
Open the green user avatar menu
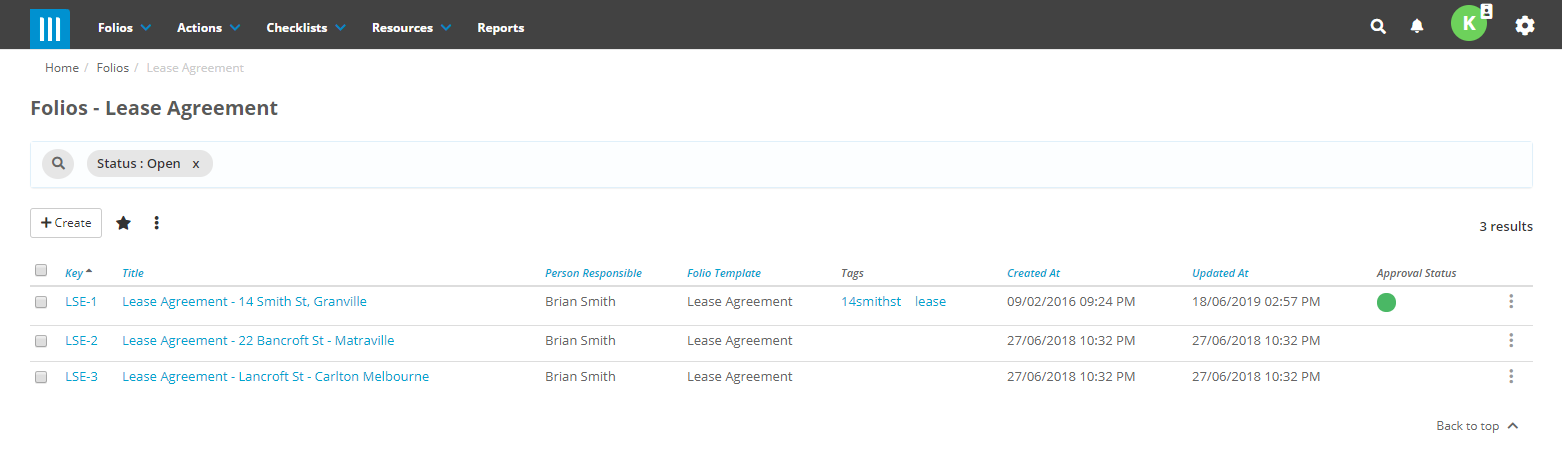[x=1468, y=24]
